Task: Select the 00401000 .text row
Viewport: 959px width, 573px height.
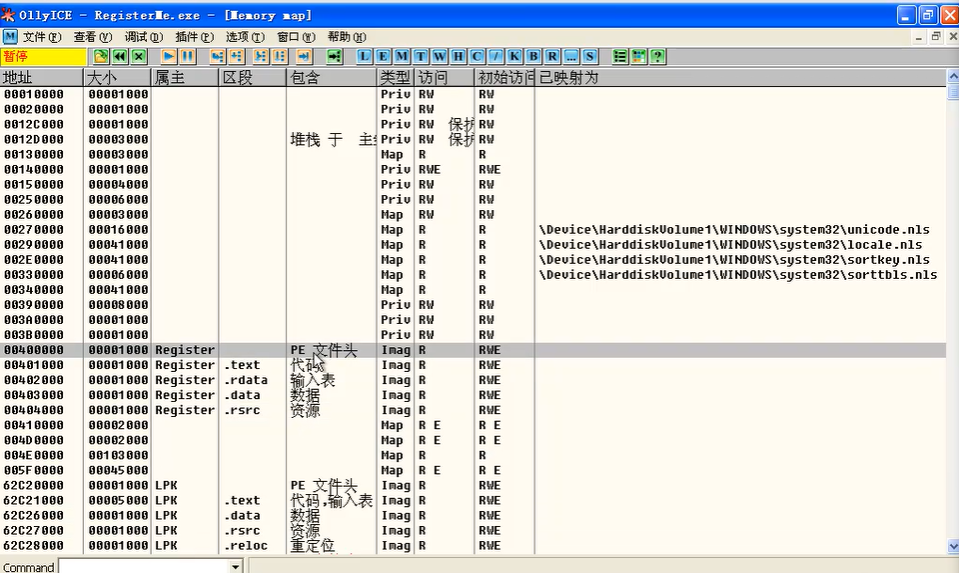Action: [x=473, y=365]
